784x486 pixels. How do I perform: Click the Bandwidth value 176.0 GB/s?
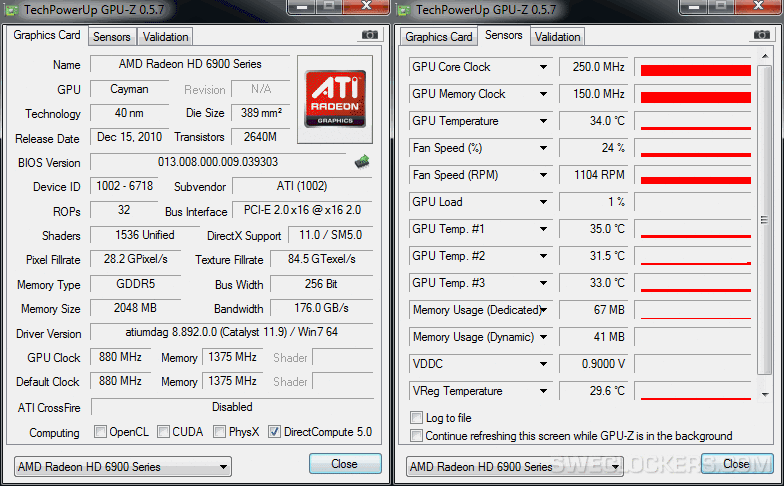tap(322, 308)
